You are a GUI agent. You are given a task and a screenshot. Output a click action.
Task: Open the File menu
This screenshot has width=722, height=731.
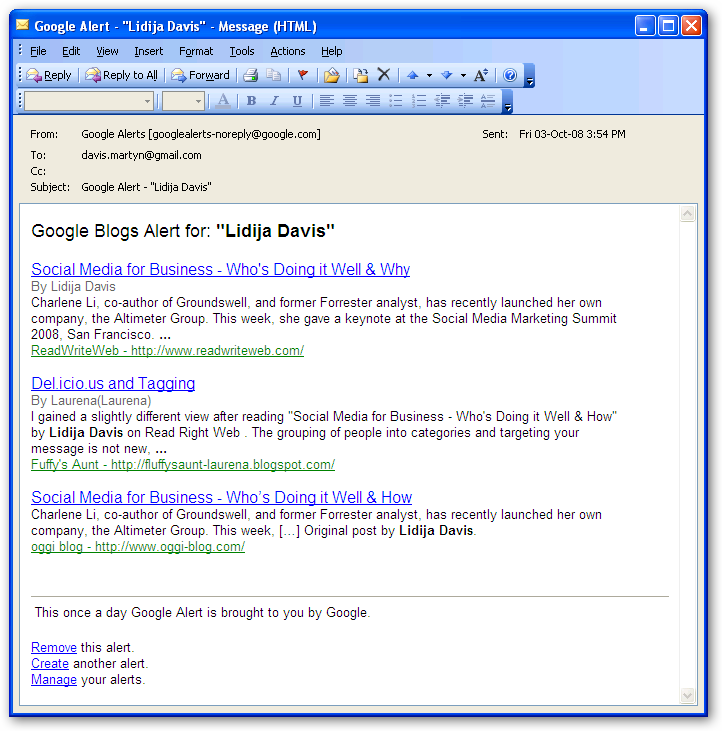38,51
